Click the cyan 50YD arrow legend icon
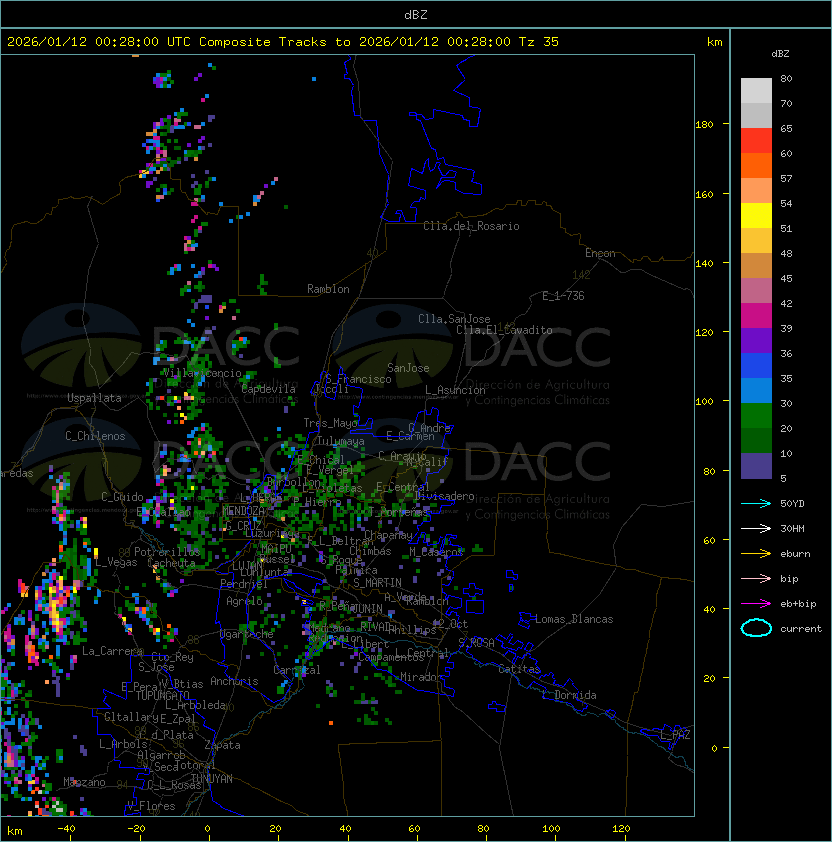 tap(756, 503)
